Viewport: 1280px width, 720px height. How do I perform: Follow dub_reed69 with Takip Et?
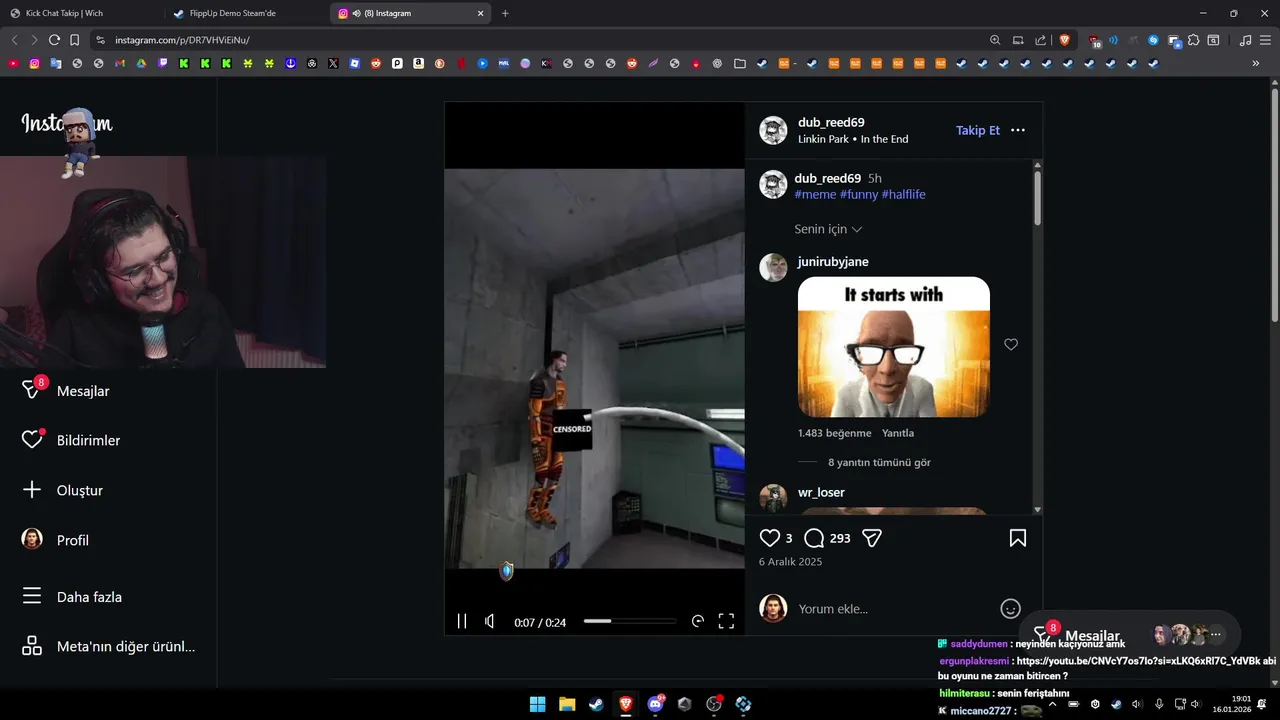[x=978, y=130]
